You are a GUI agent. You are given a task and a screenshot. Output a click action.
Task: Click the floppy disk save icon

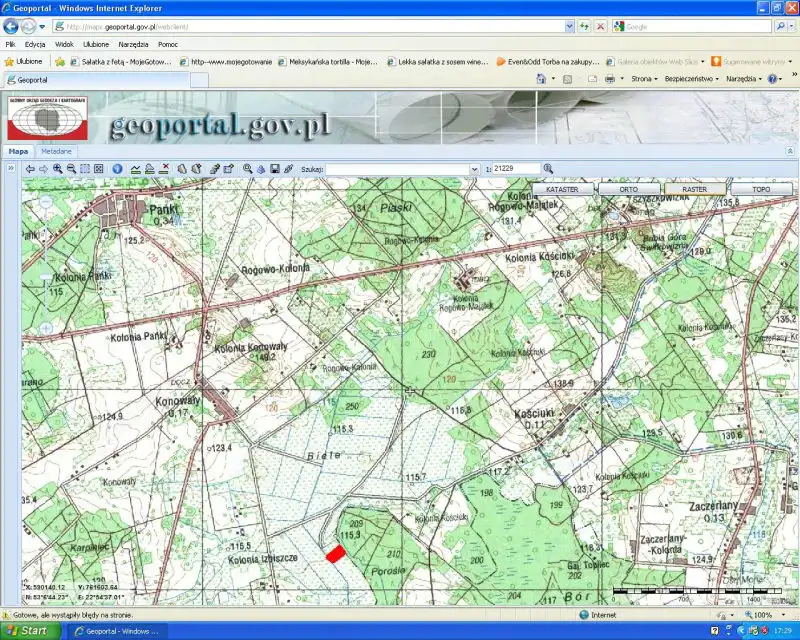point(275,169)
